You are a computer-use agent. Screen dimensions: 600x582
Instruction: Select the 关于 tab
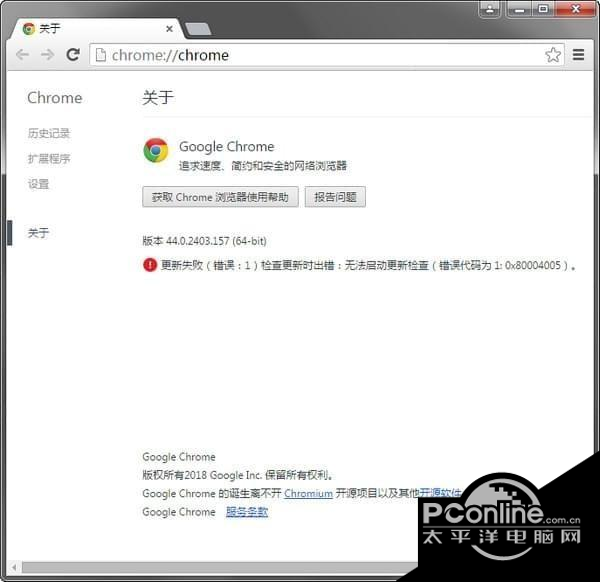pyautogui.click(x=96, y=29)
